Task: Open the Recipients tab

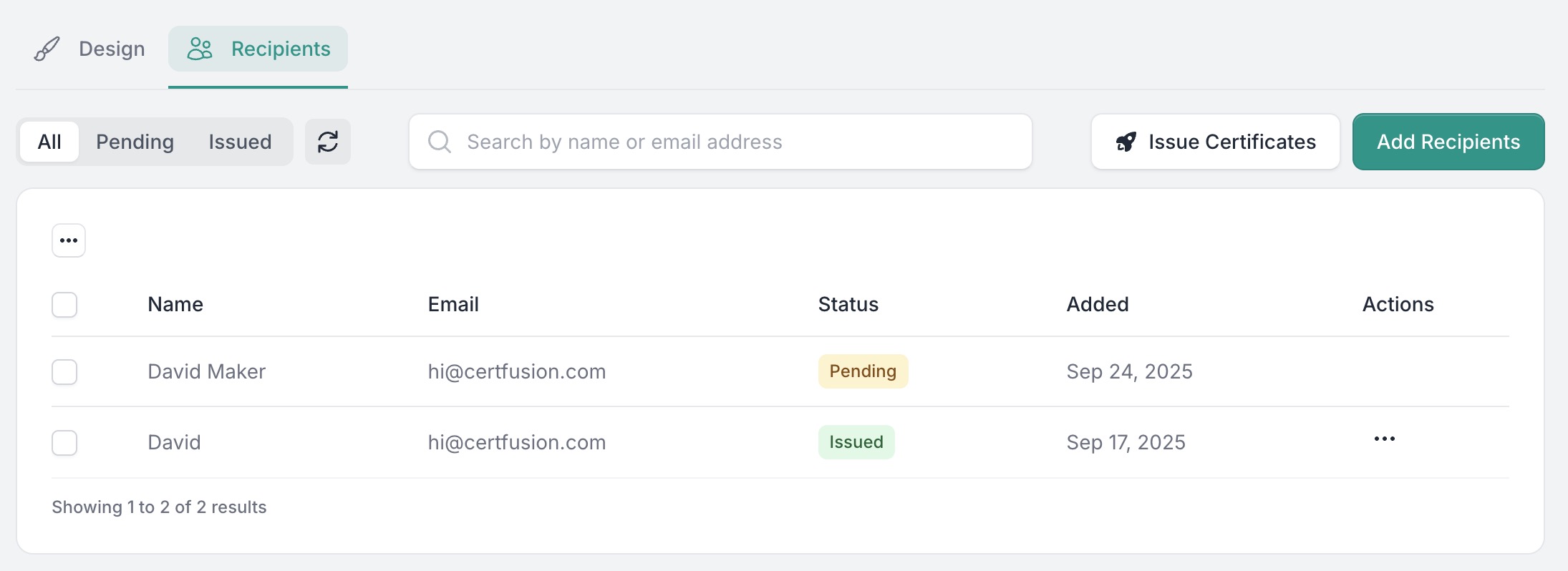Action: [x=280, y=49]
